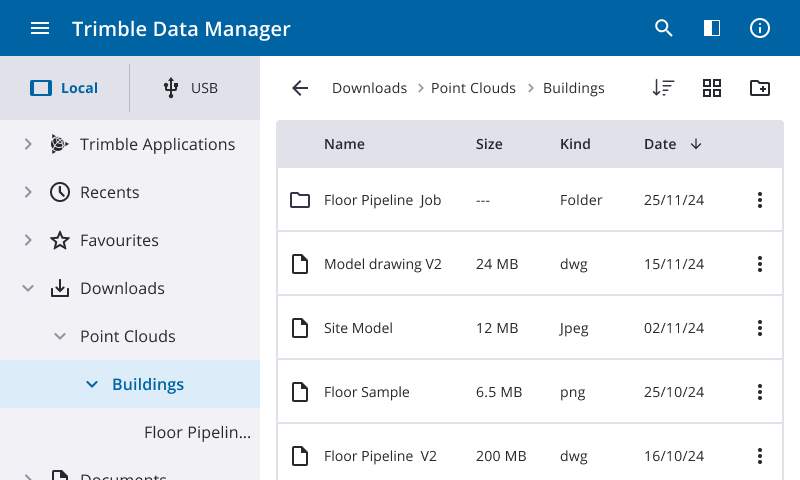800x480 pixels.
Task: Create a new folder with the folder-plus icon
Action: point(760,88)
